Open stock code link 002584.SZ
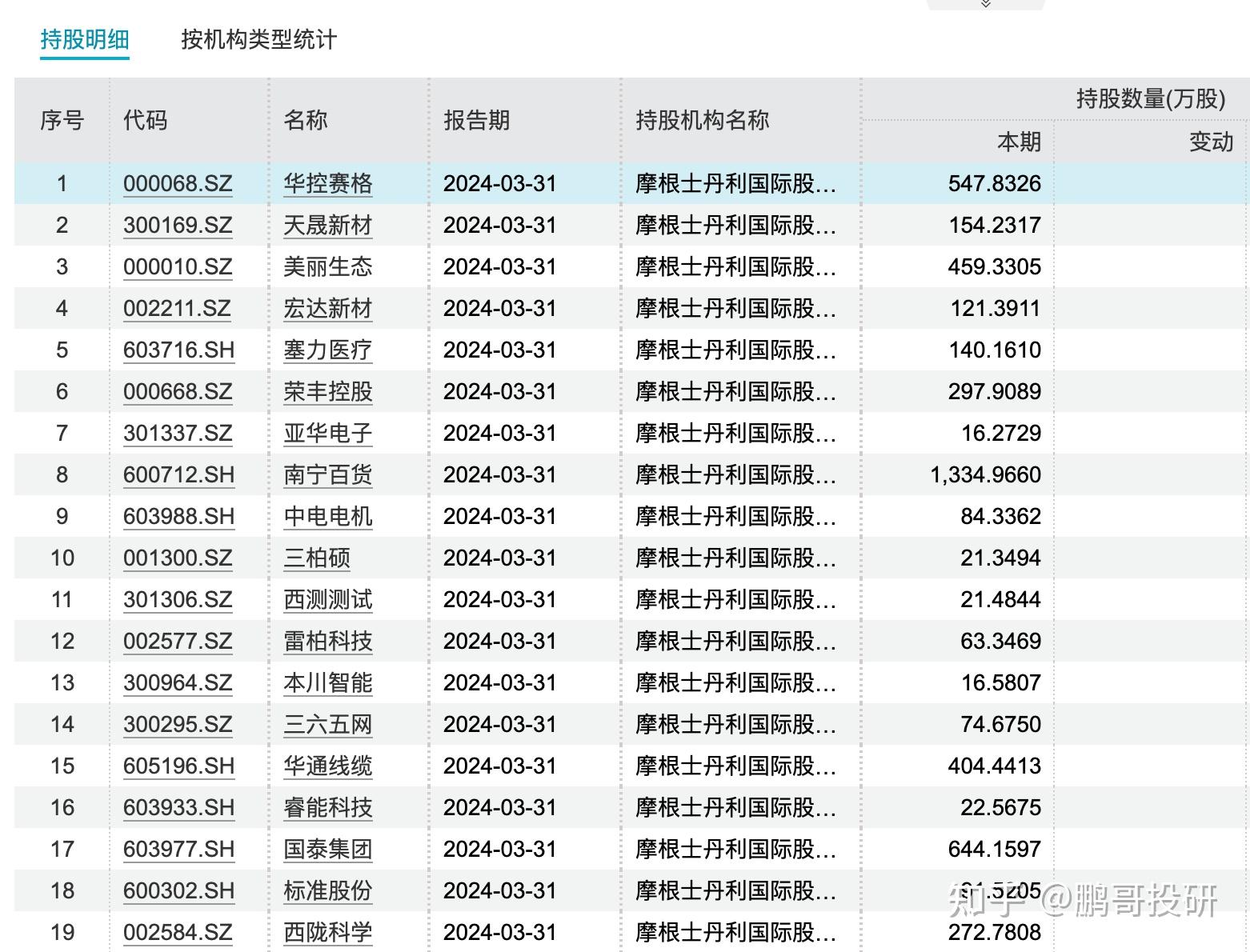Image resolution: width=1250 pixels, height=952 pixels. (x=178, y=932)
